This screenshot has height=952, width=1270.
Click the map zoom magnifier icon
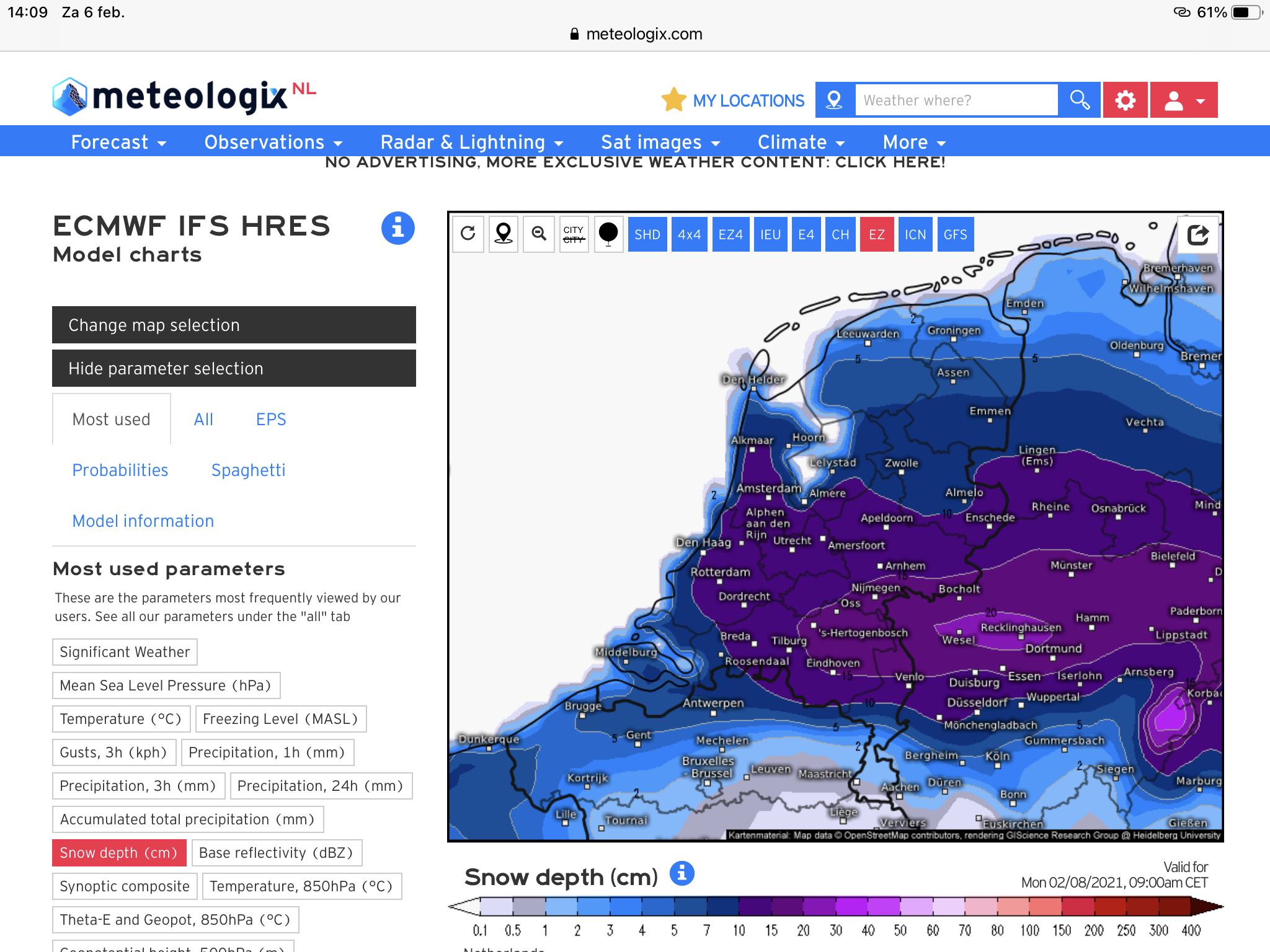pos(539,234)
